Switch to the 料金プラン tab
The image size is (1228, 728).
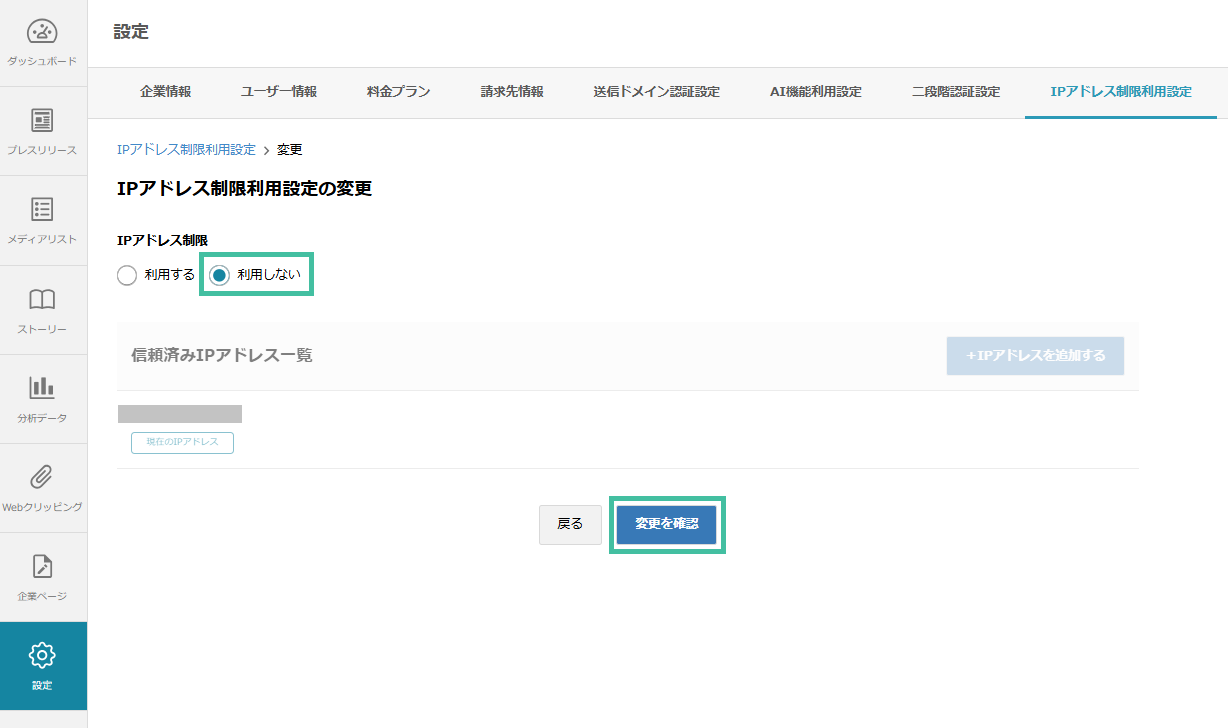[396, 89]
